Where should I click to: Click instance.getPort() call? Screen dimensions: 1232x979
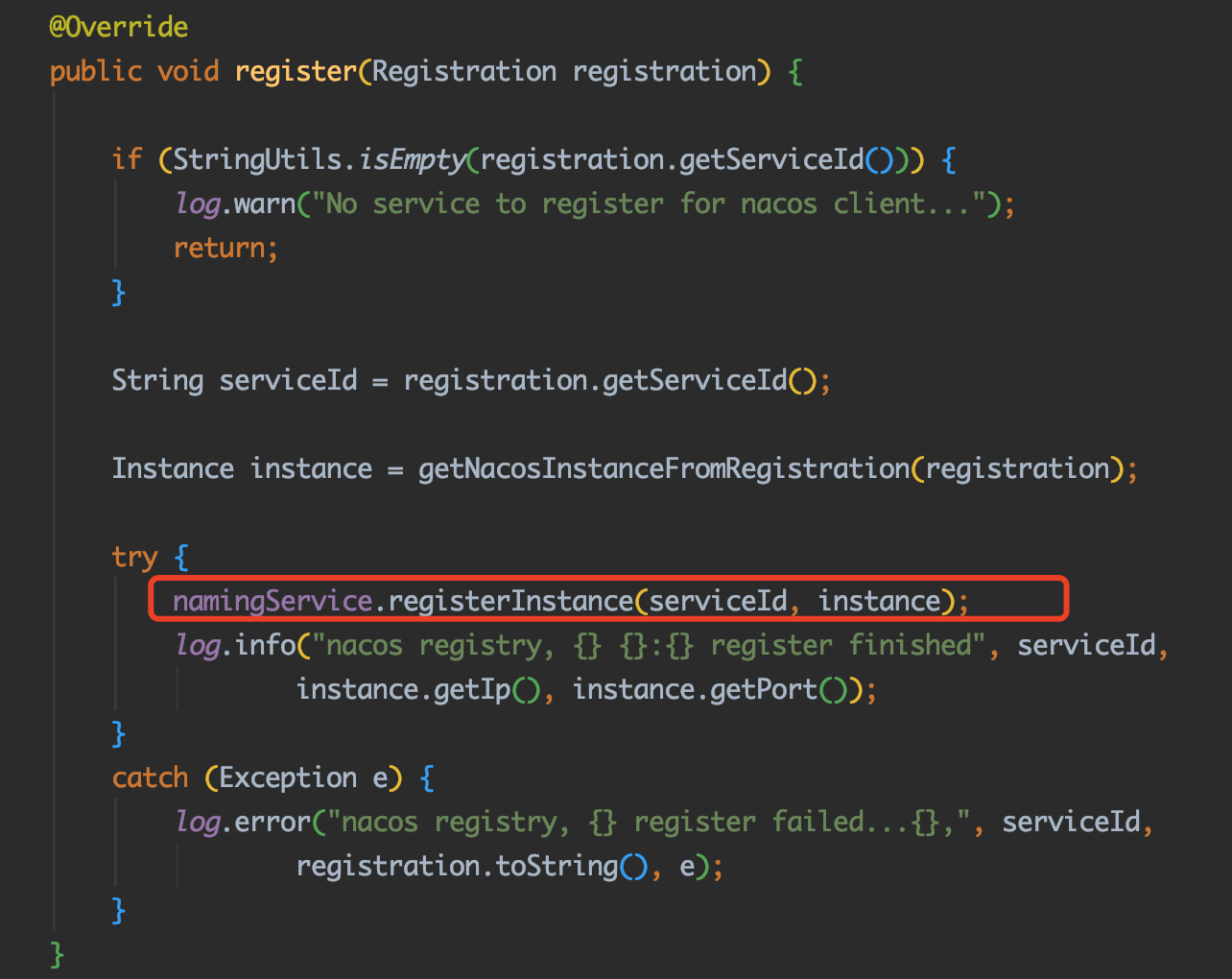711,689
